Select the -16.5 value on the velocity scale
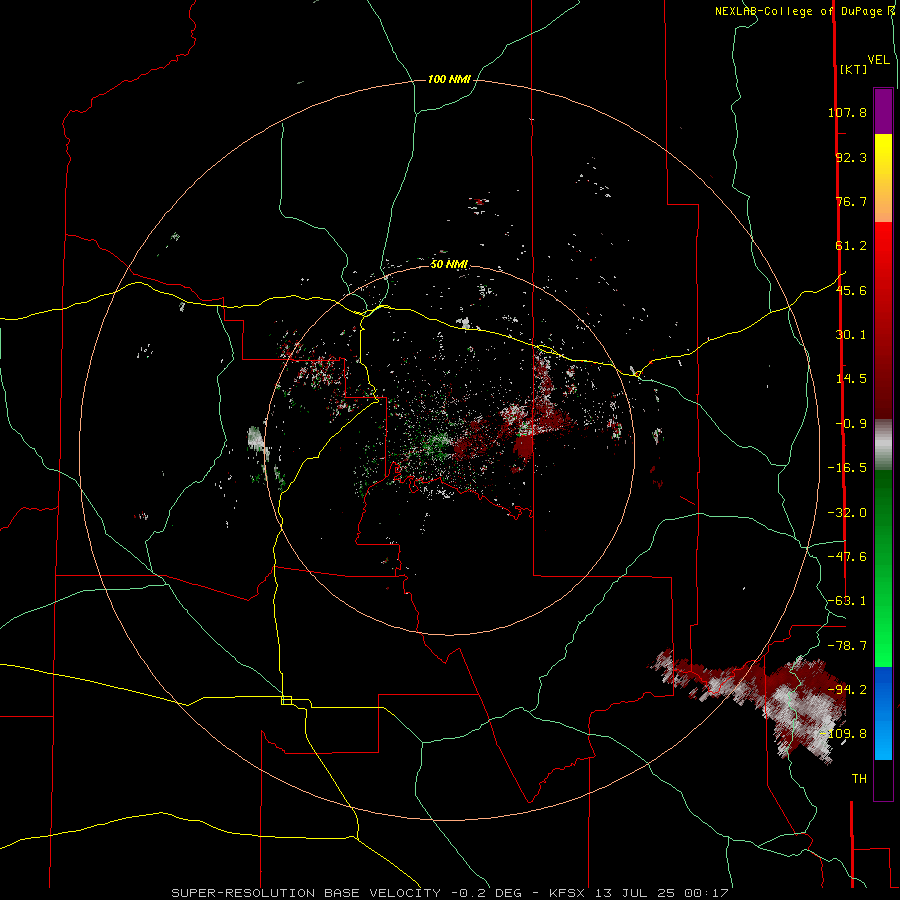The height and width of the screenshot is (900, 900). coord(847,468)
